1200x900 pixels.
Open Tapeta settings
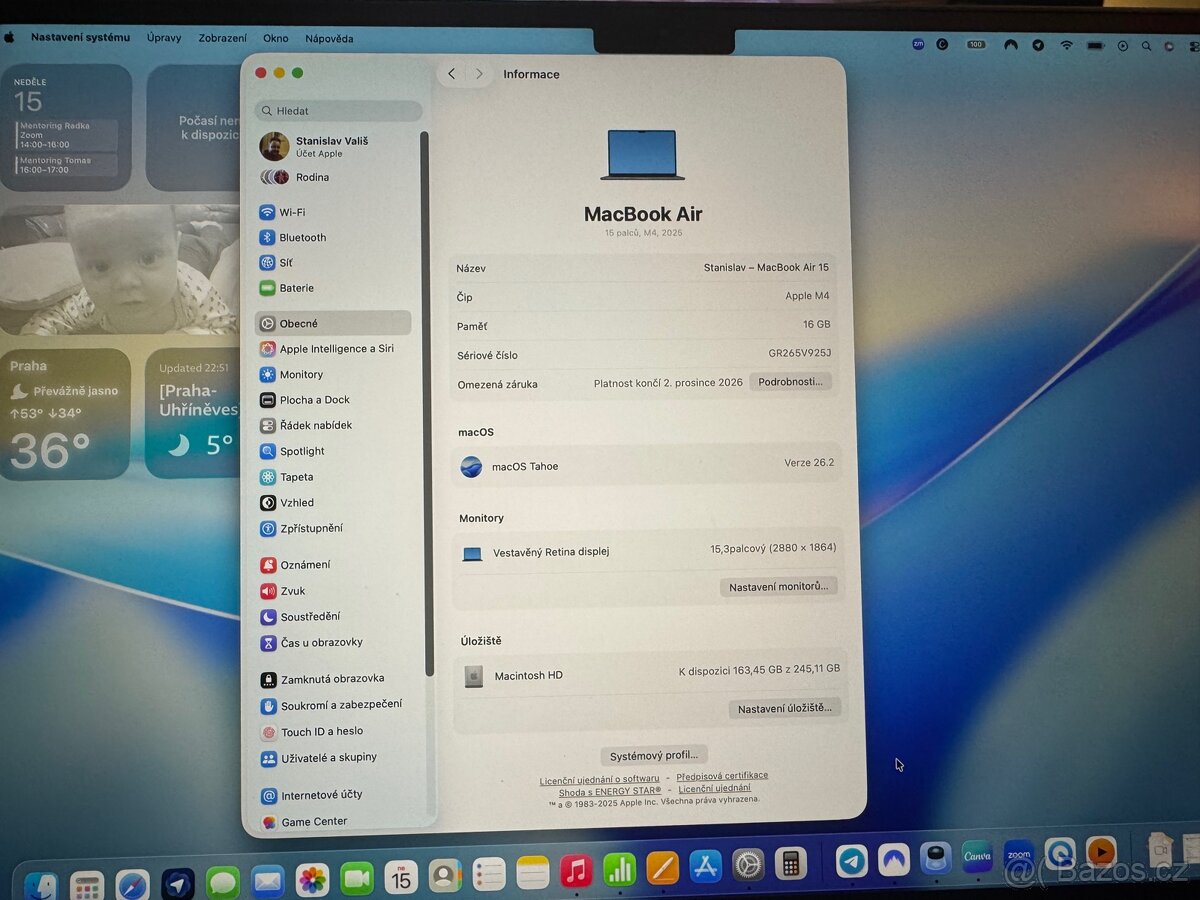point(295,477)
